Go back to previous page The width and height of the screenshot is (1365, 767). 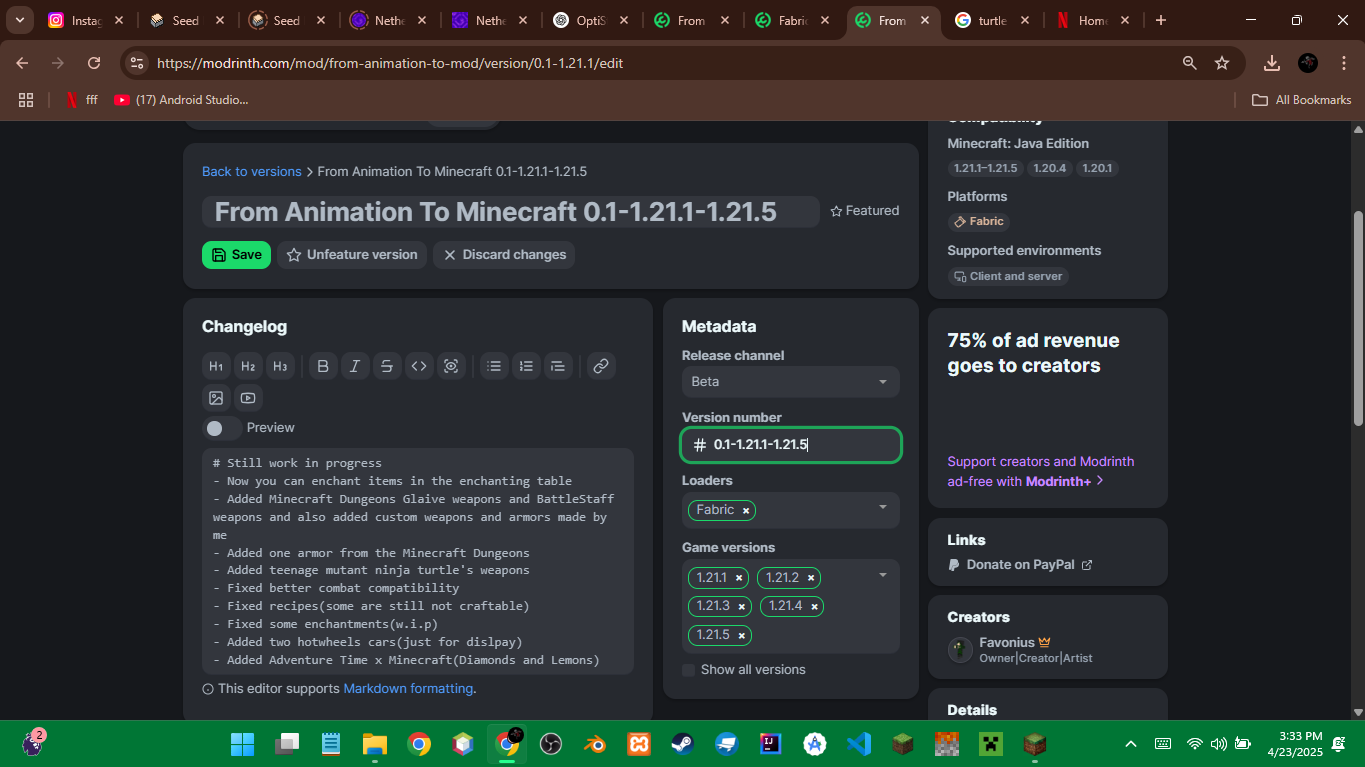pos(23,63)
